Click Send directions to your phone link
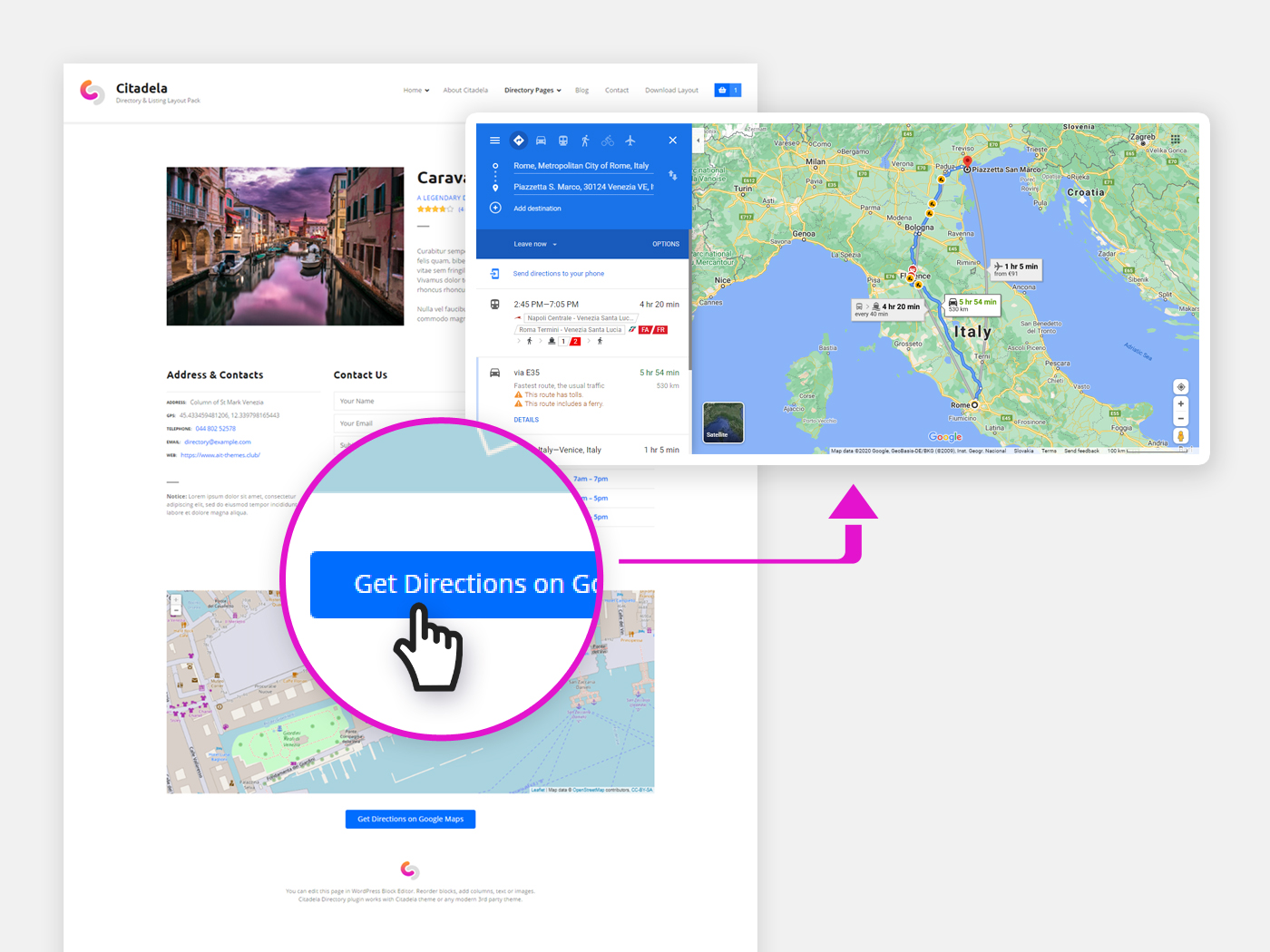This screenshot has height=952, width=1270. click(x=559, y=273)
